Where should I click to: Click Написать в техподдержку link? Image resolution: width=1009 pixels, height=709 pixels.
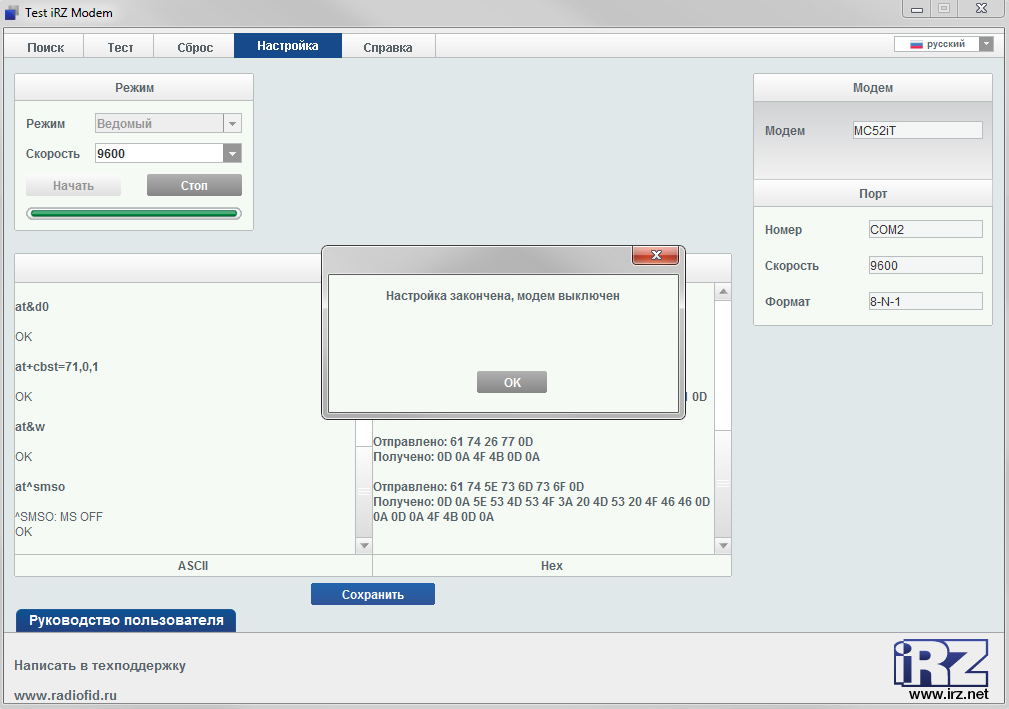100,666
